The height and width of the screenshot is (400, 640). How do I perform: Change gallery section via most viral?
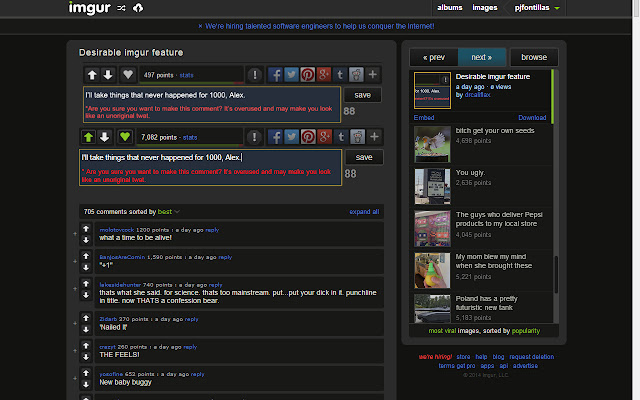[442, 331]
